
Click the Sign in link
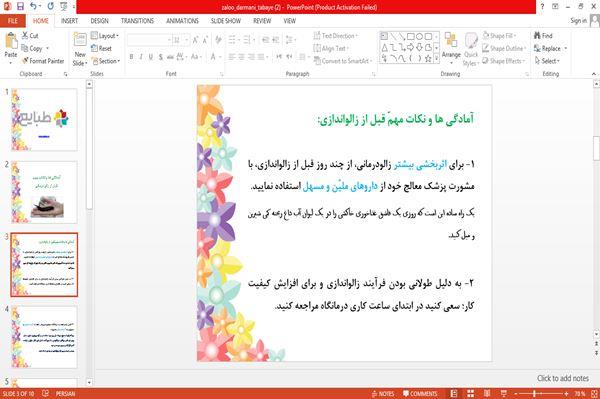pyautogui.click(x=578, y=21)
